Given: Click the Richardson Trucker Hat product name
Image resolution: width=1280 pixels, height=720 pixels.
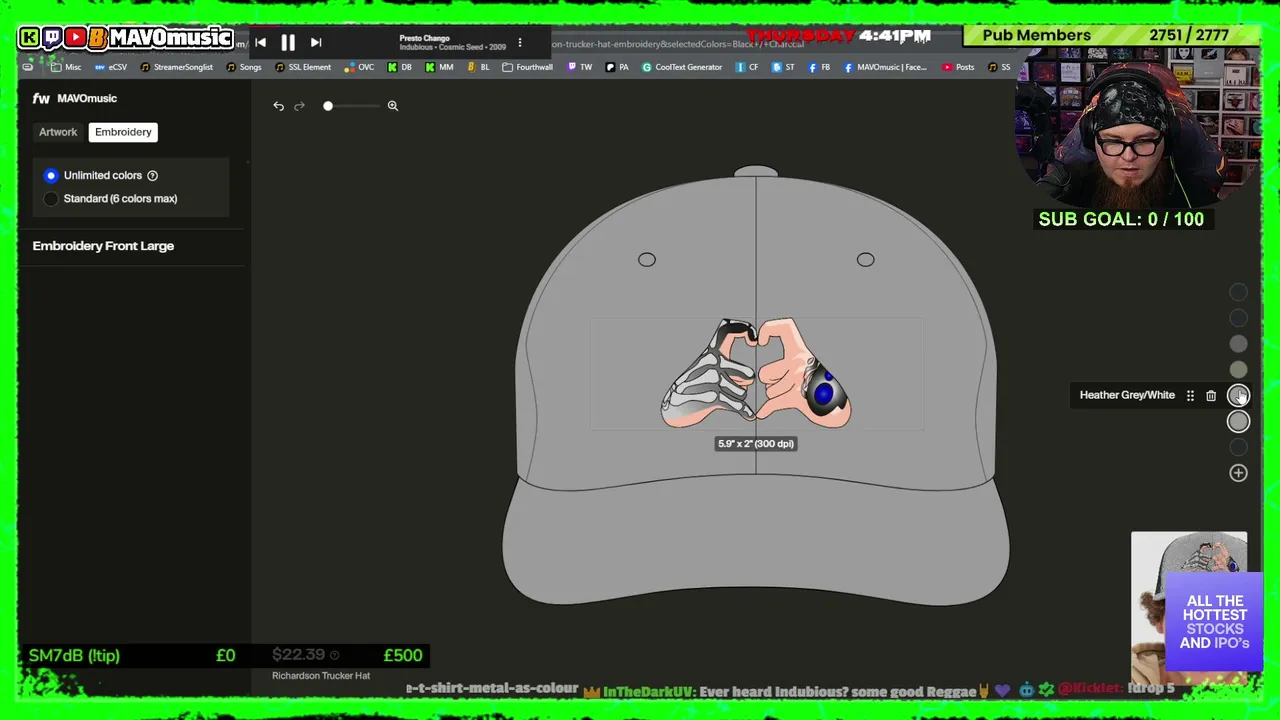Looking at the screenshot, I should coord(321,676).
